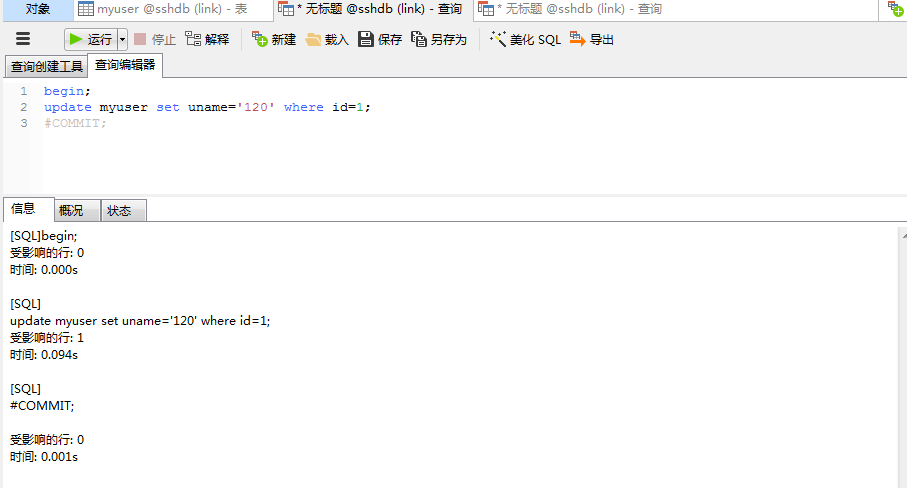The width and height of the screenshot is (907, 488).
Task: Click the 载入 (Load) folder icon
Action: pos(327,40)
